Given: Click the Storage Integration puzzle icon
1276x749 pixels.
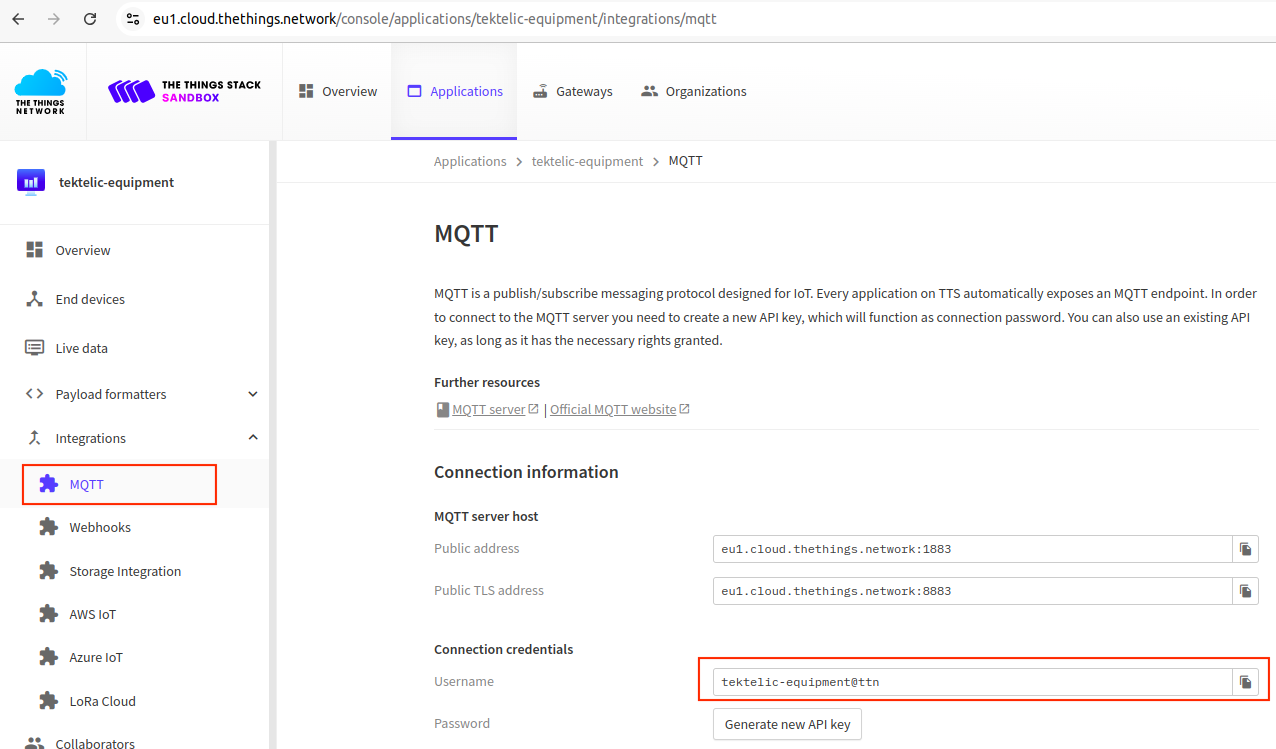Looking at the screenshot, I should tap(48, 571).
